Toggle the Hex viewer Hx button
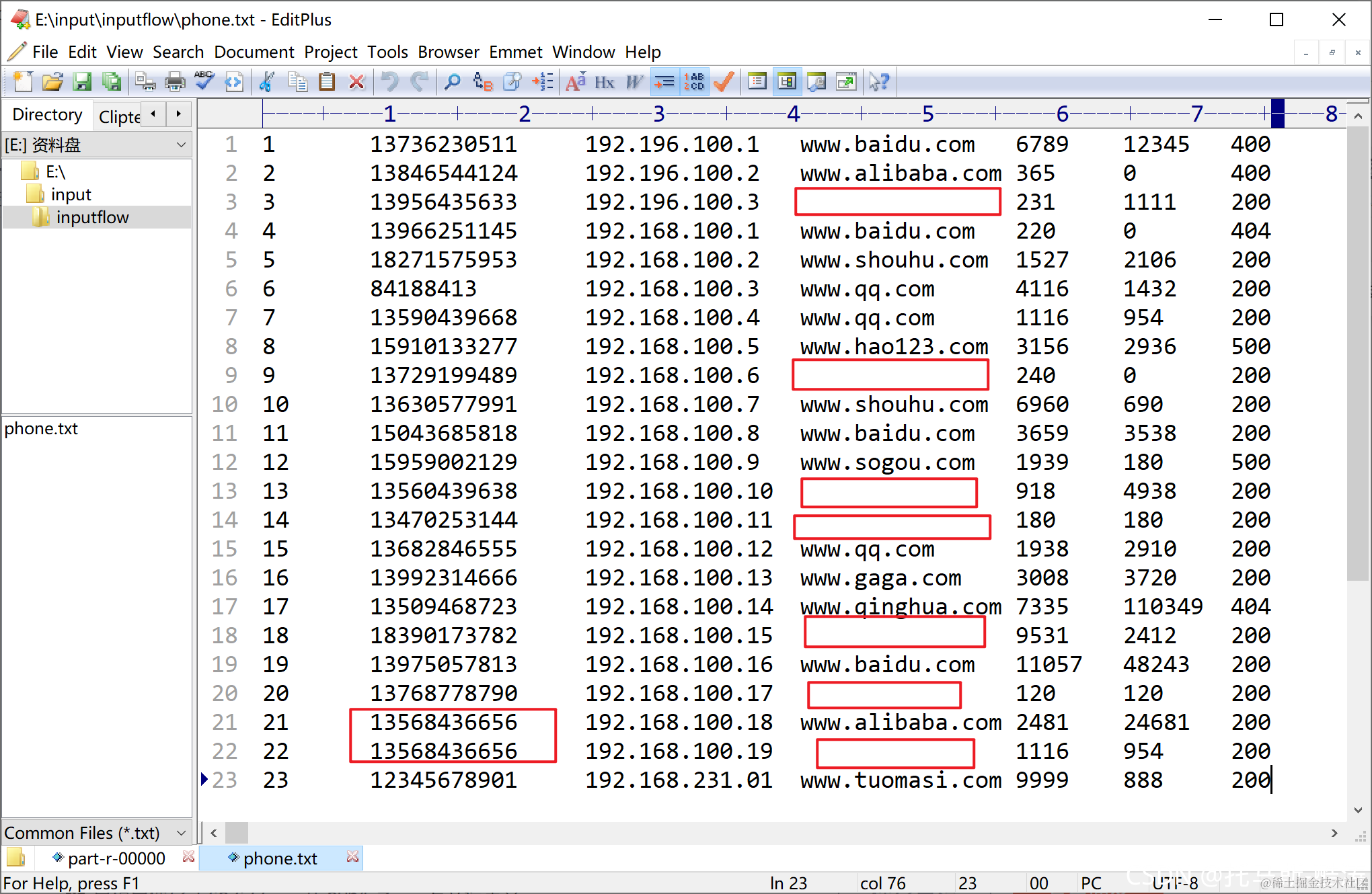The width and height of the screenshot is (1372, 894). pos(604,82)
